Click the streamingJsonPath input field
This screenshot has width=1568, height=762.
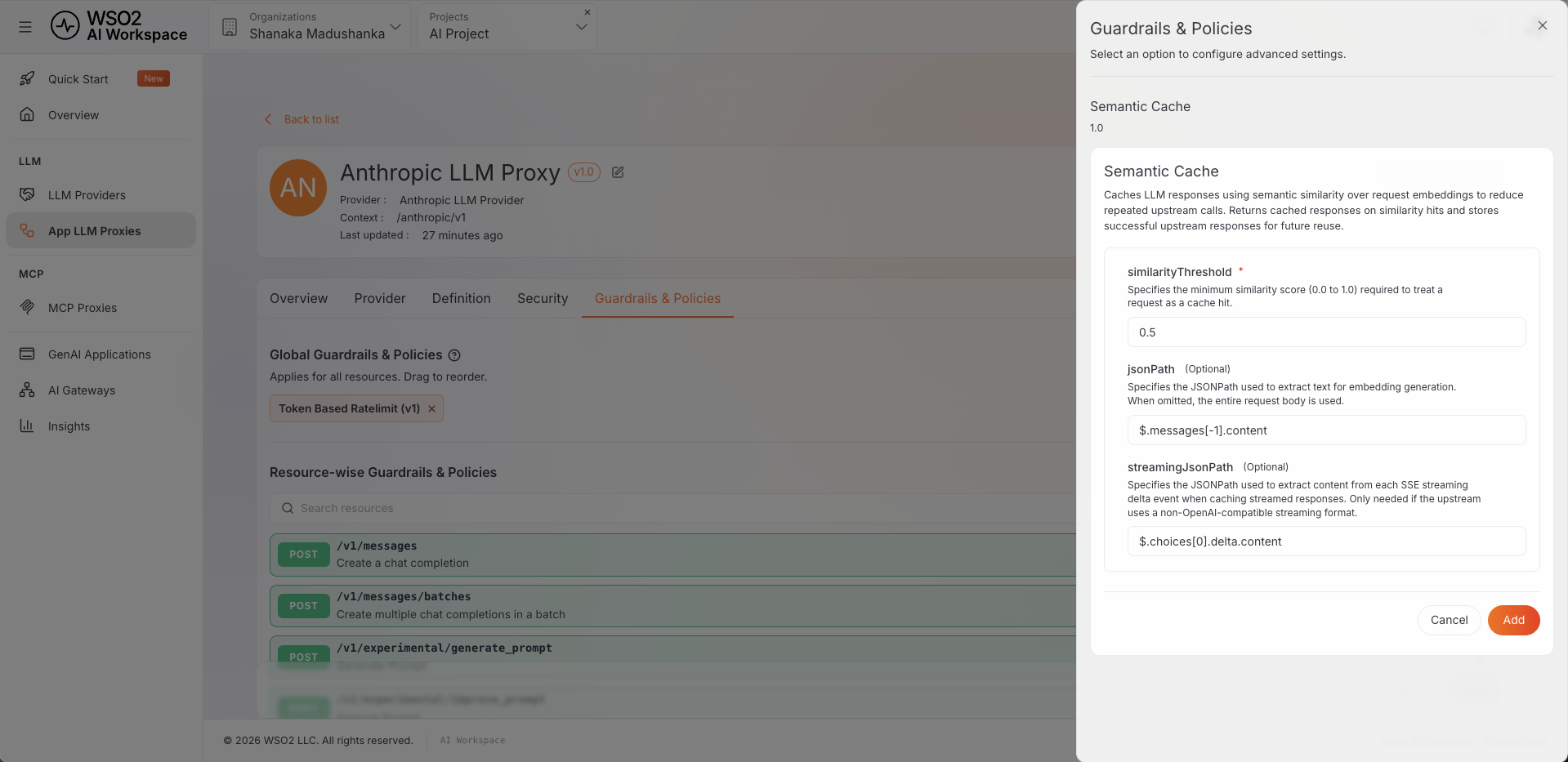(1326, 541)
